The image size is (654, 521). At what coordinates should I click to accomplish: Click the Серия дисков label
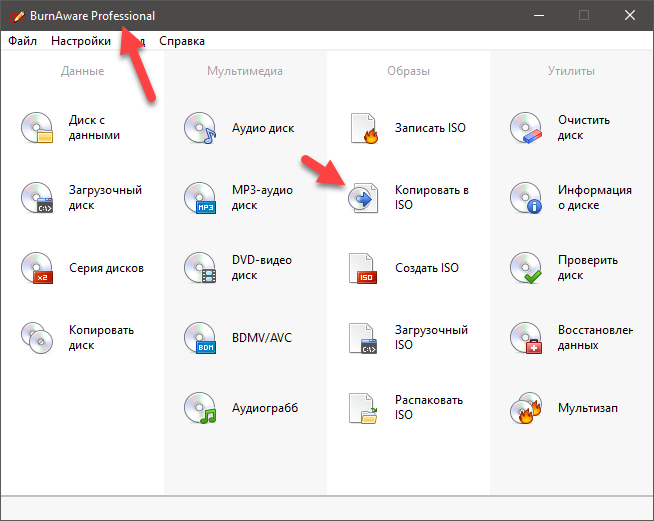pyautogui.click(x=106, y=268)
